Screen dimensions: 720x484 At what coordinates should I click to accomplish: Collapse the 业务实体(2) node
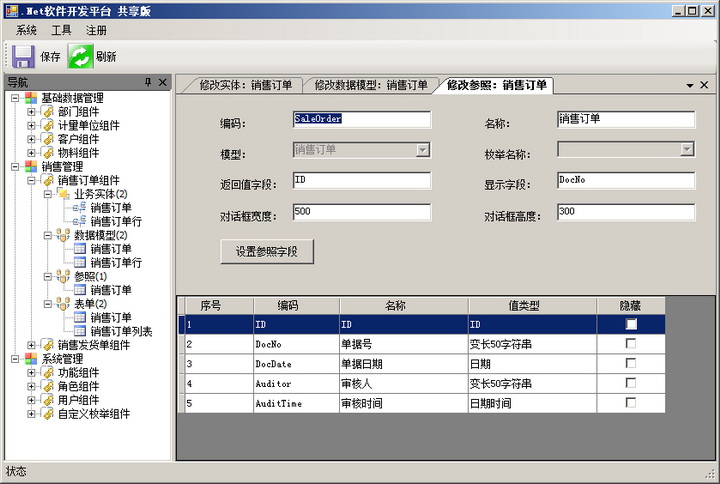click(48, 194)
